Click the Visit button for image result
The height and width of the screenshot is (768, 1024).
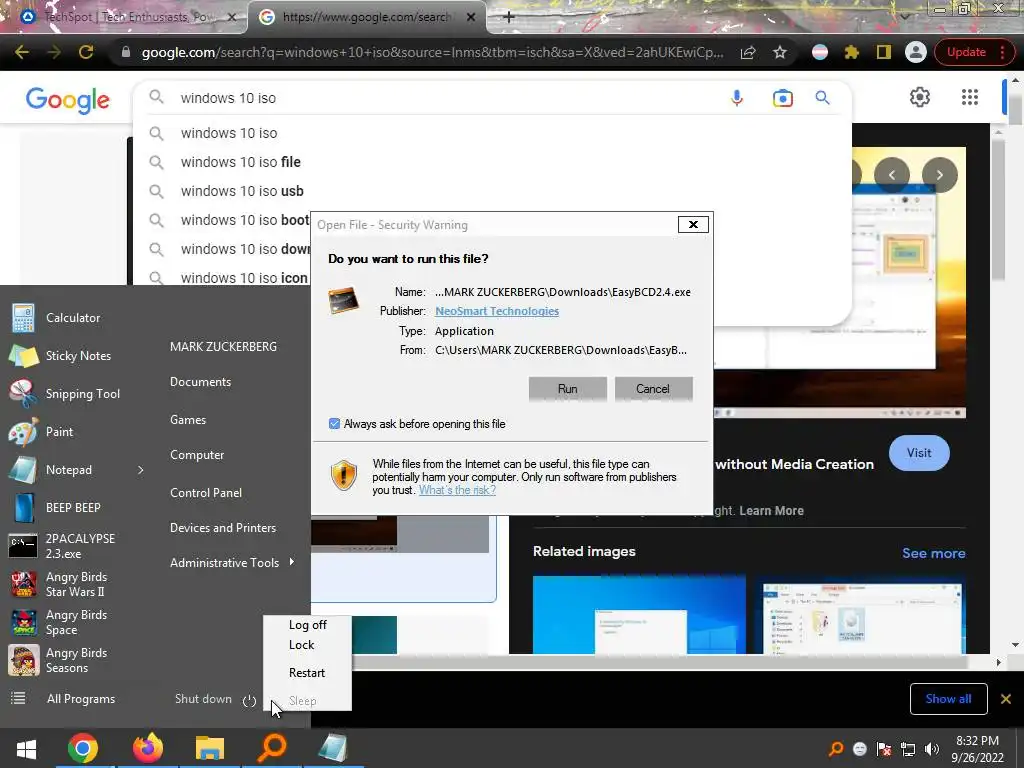point(919,453)
